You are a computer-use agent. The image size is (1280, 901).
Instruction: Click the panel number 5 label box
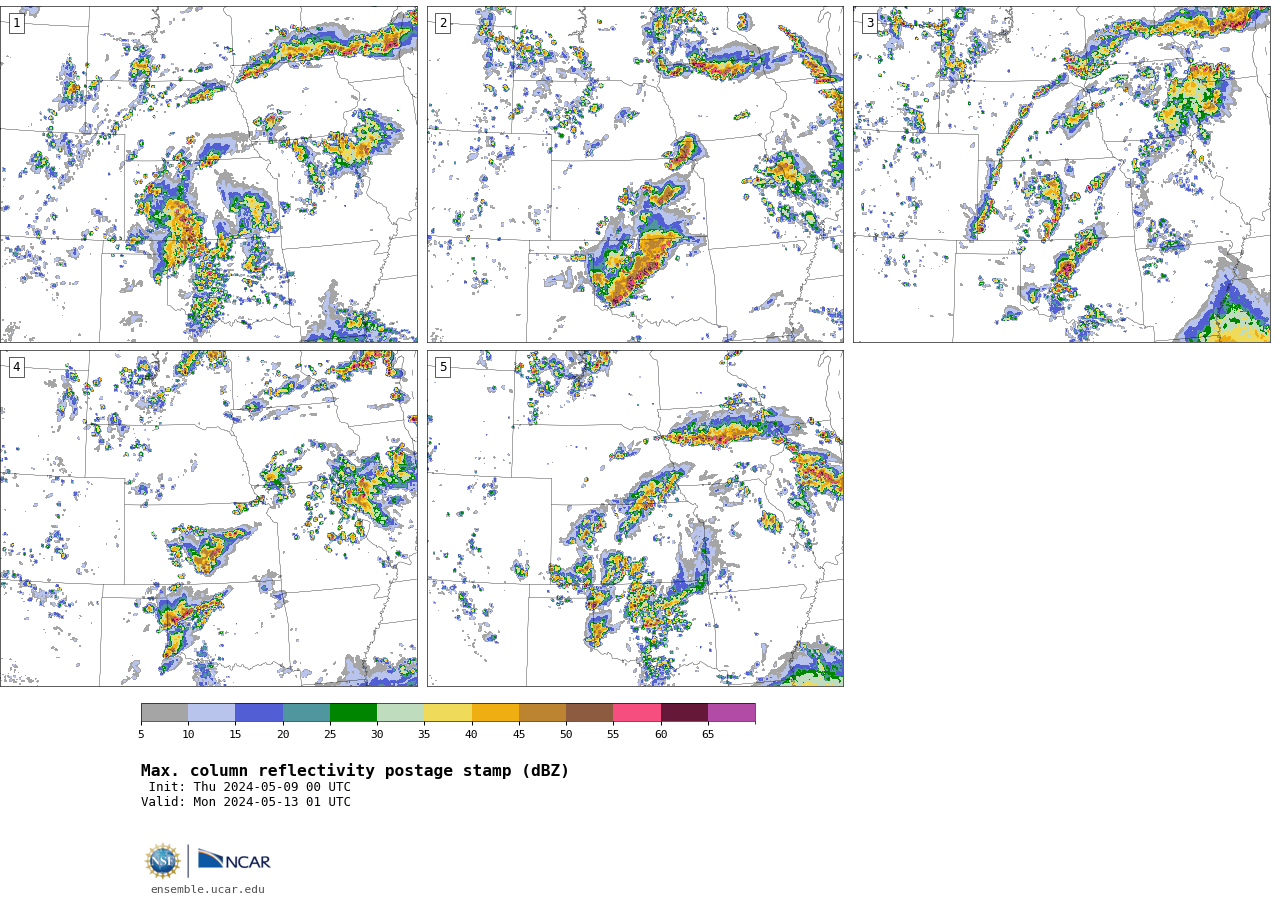point(443,367)
